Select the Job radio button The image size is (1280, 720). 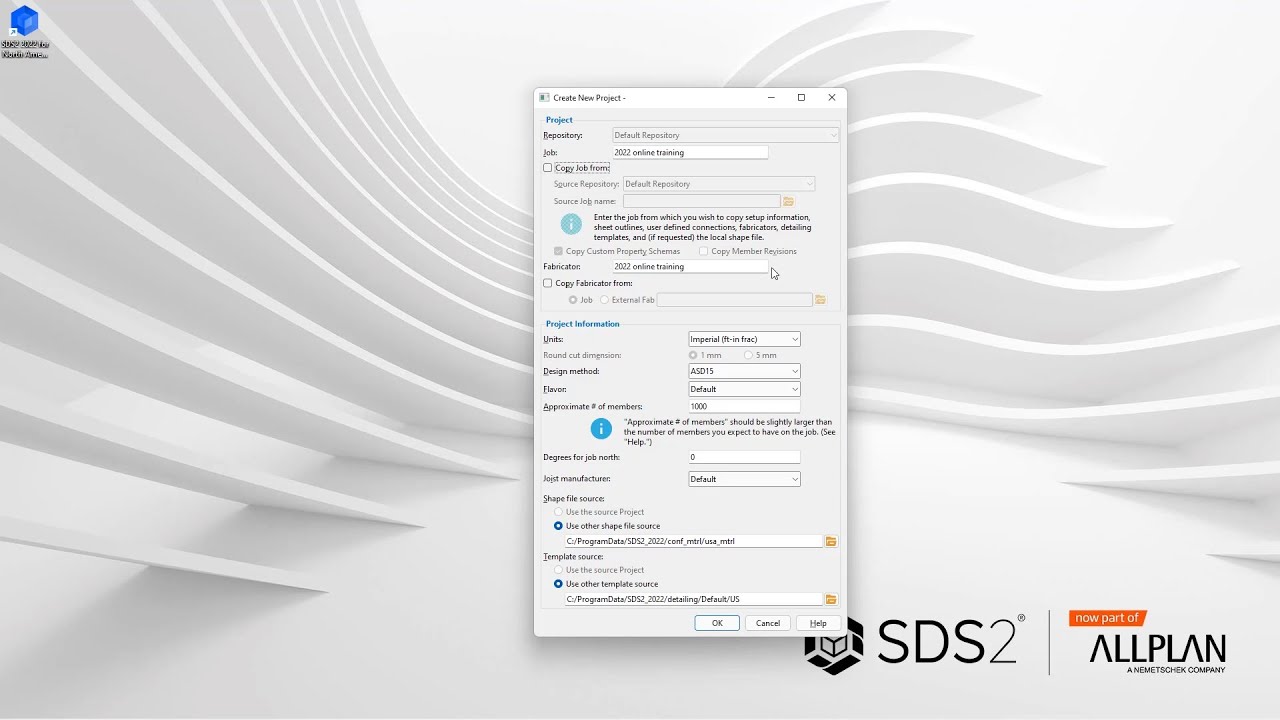tap(573, 300)
